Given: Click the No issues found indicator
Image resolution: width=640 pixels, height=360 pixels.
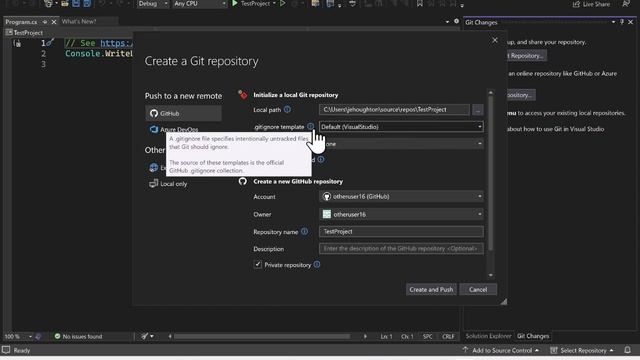Looking at the screenshot, I should click(78, 336).
